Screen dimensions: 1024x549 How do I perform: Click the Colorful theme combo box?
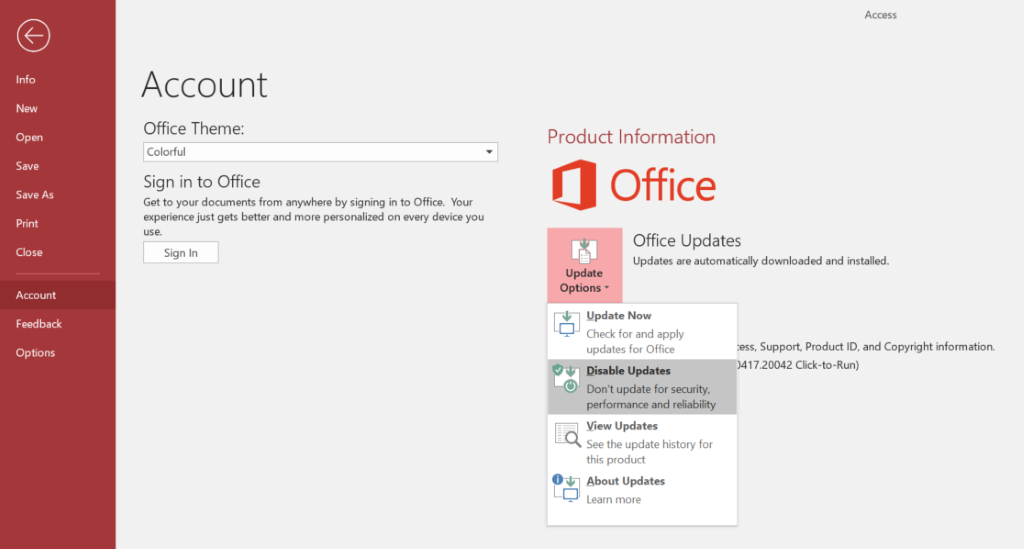click(320, 152)
